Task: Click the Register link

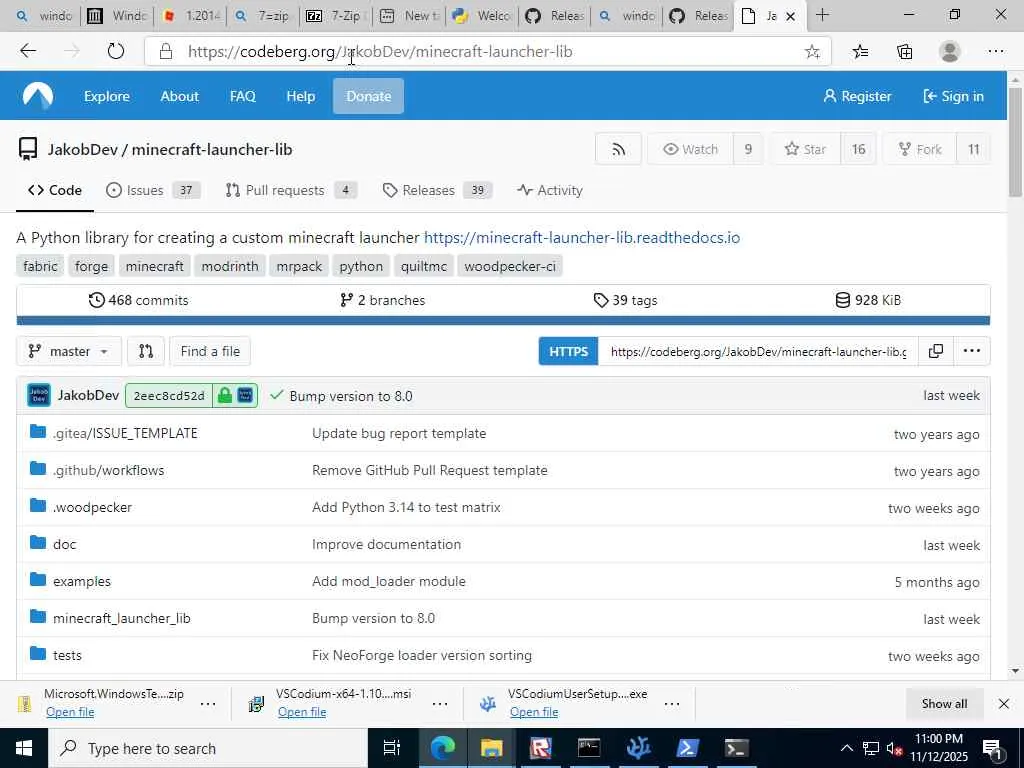Action: [857, 96]
